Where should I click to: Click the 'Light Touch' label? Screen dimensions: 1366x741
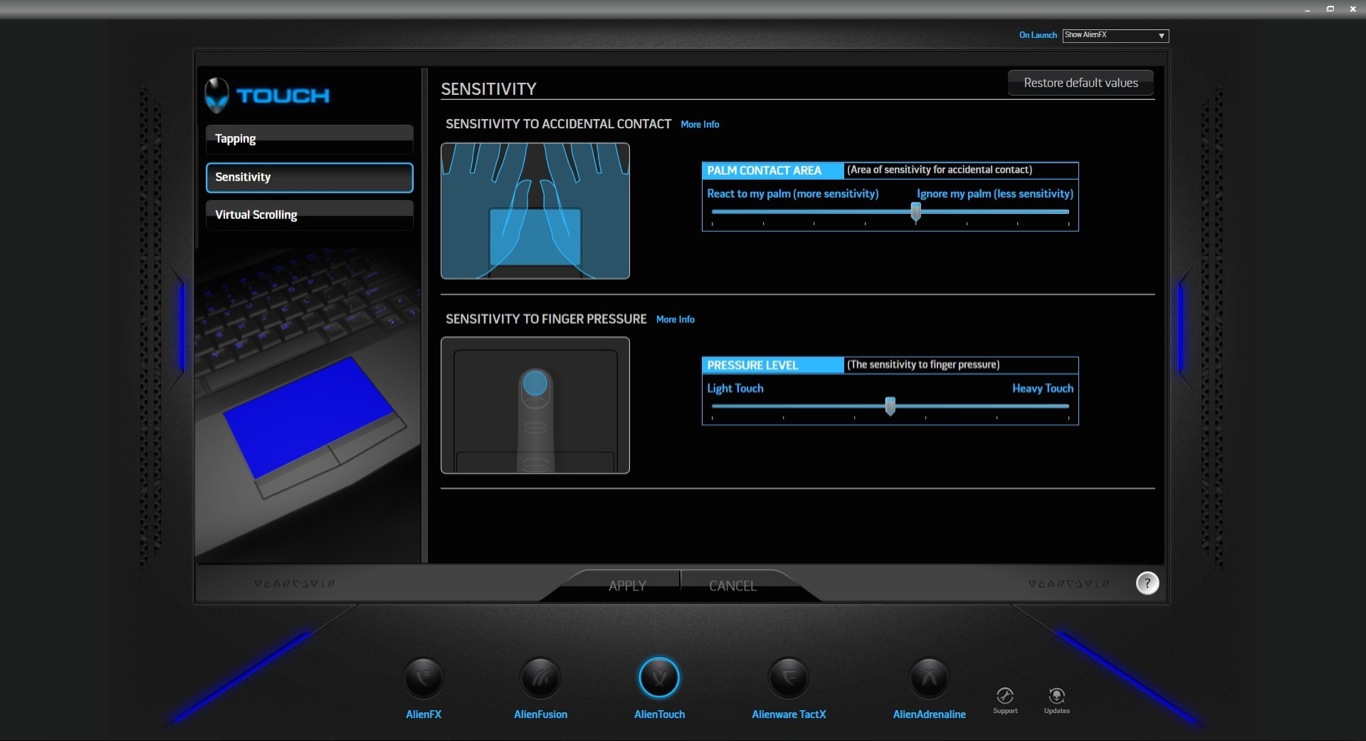click(735, 389)
